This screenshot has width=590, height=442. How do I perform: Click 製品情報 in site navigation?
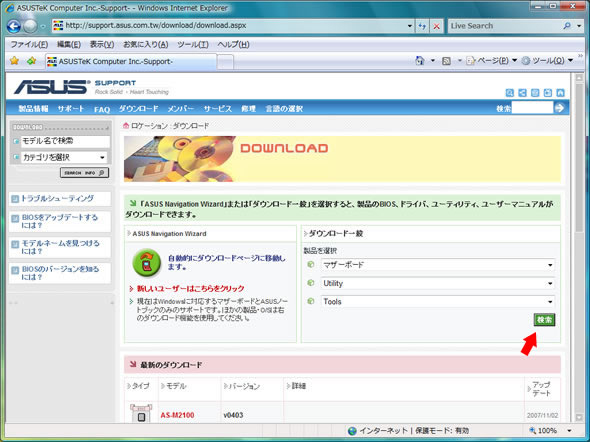(x=33, y=109)
